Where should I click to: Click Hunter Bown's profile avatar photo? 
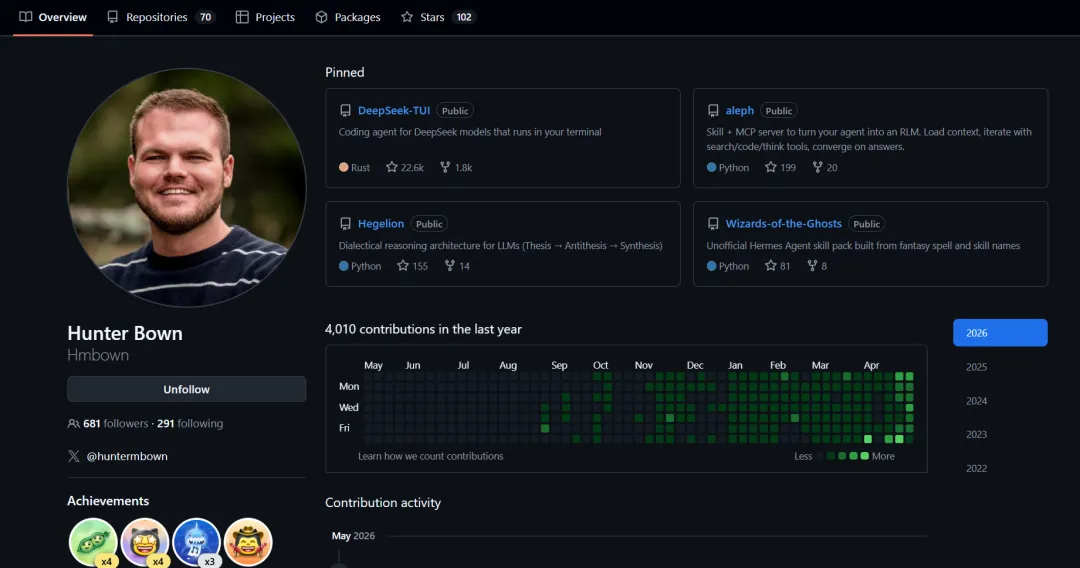pos(187,187)
